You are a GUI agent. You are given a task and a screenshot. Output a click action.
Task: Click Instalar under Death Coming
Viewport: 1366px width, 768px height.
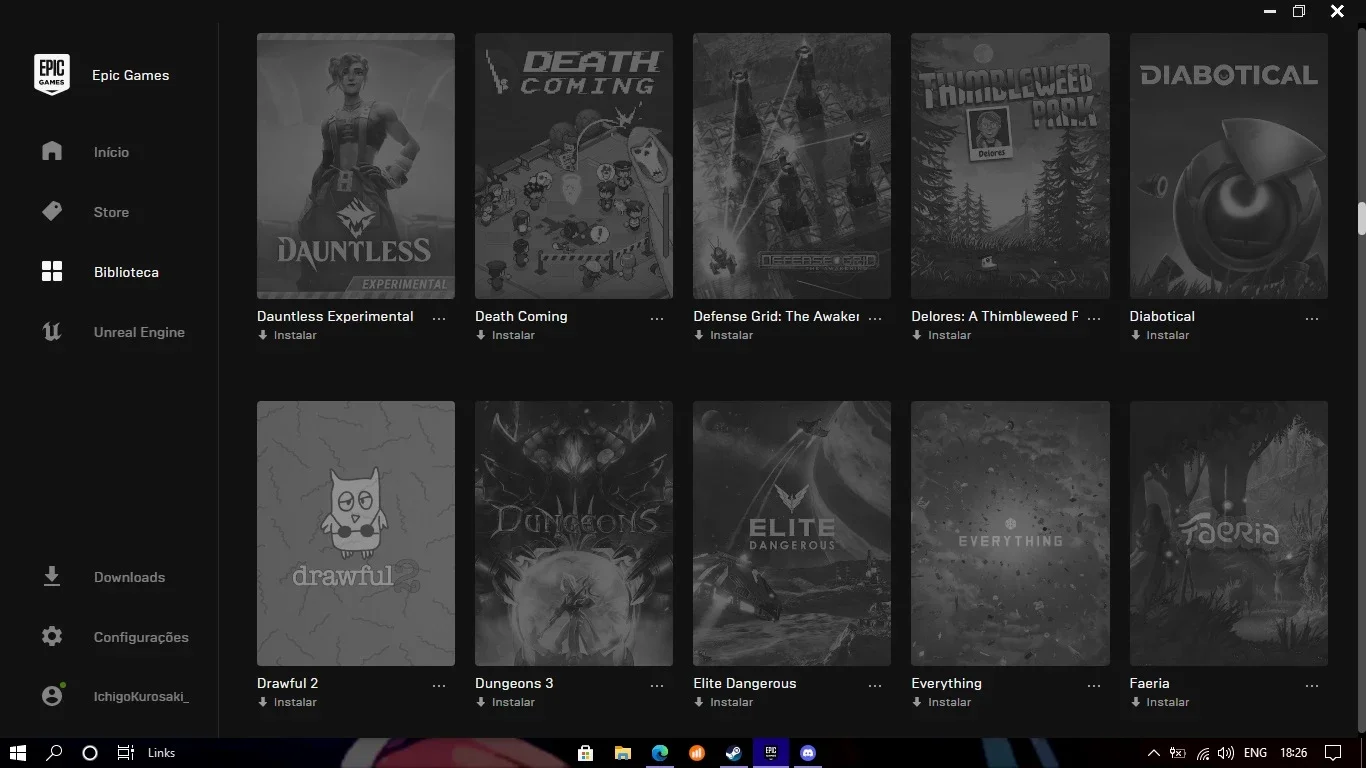tap(505, 335)
